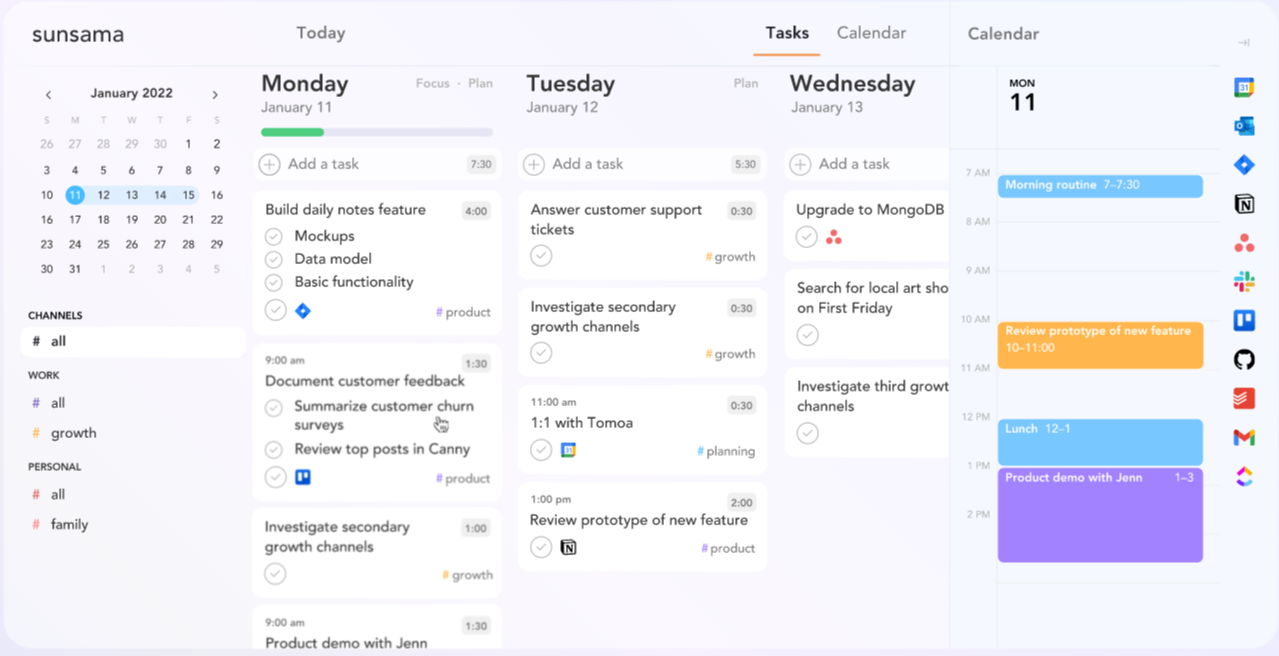This screenshot has width=1279, height=656.
Task: Open the Todoist integration icon
Action: 1244,398
